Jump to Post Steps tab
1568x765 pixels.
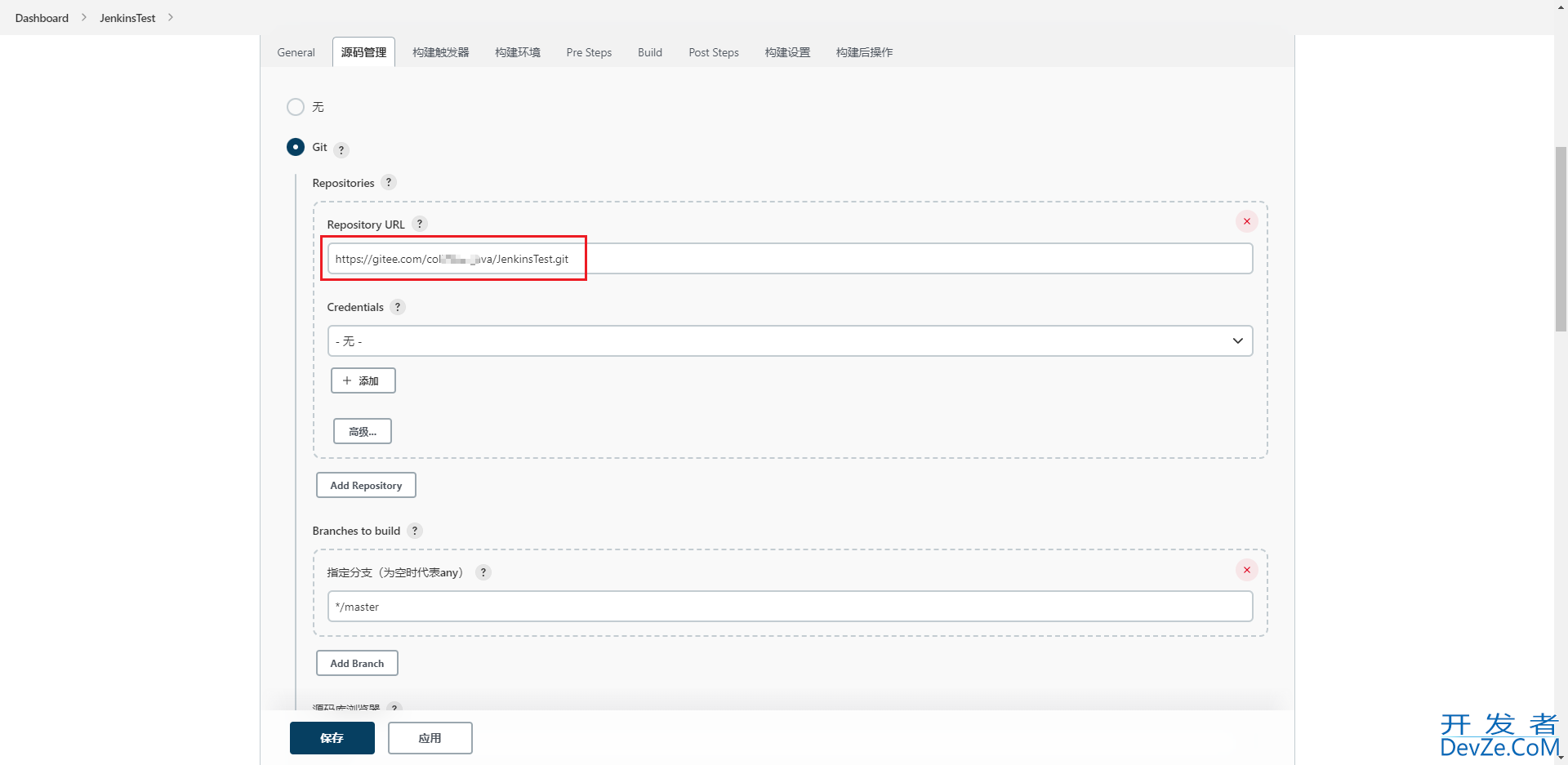click(714, 52)
